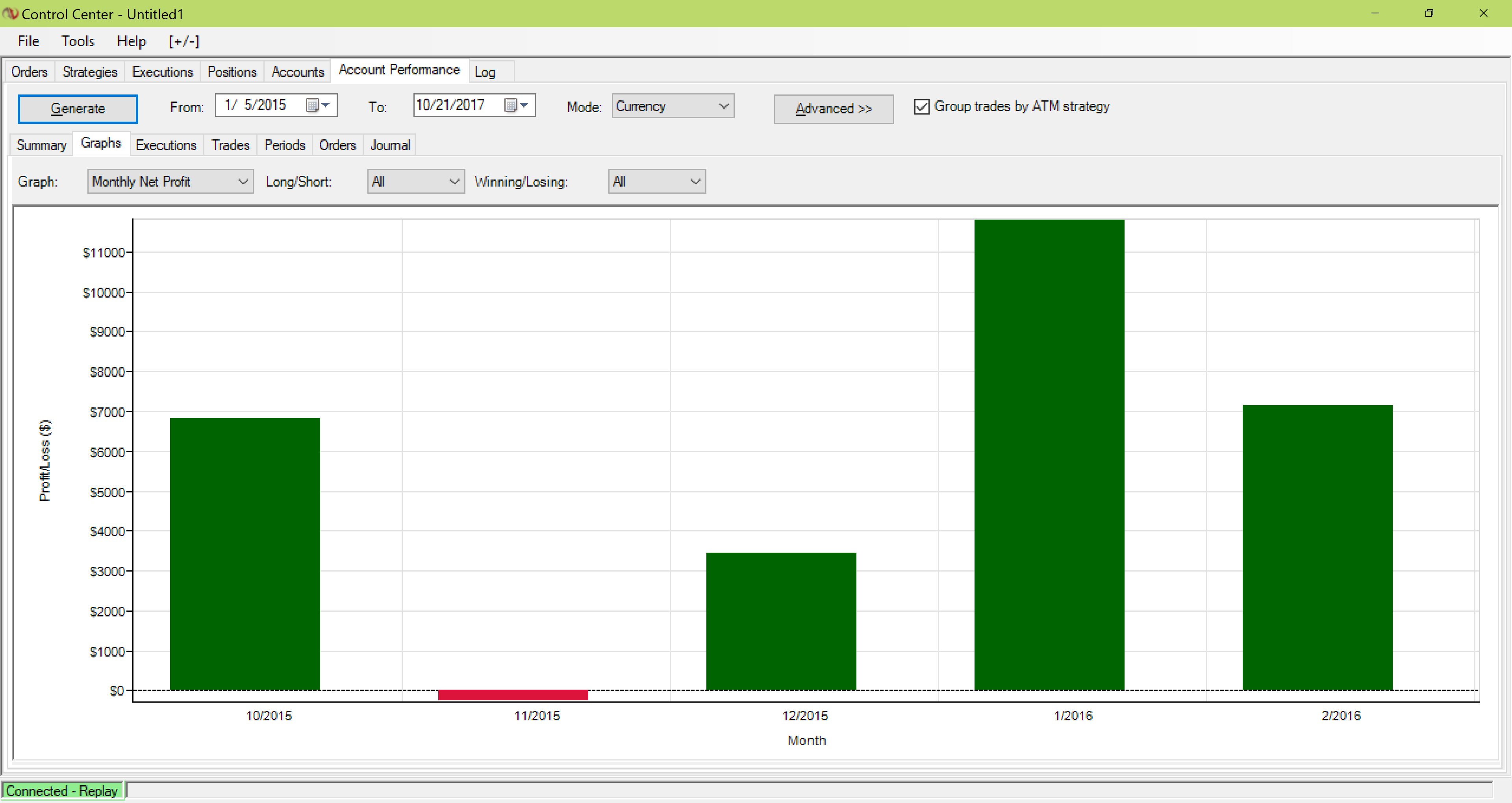Click the 2/2016 green profit bar
Viewport: 1512px width, 803px height.
(x=1318, y=547)
